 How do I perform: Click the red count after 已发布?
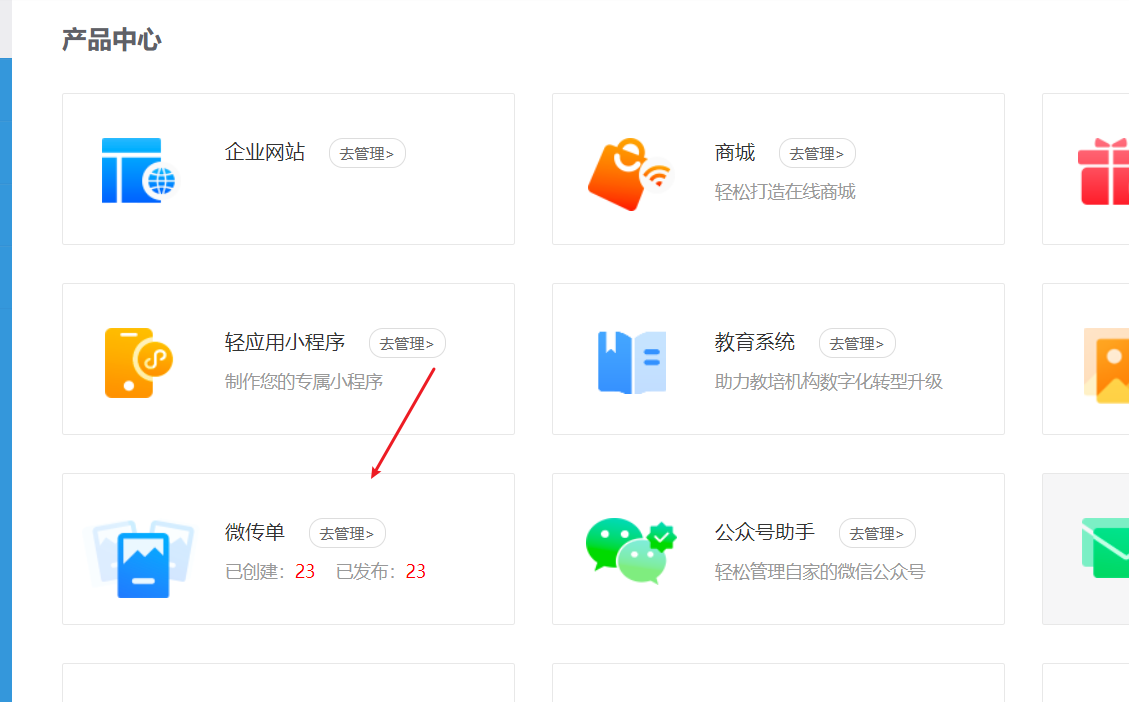tap(416, 572)
